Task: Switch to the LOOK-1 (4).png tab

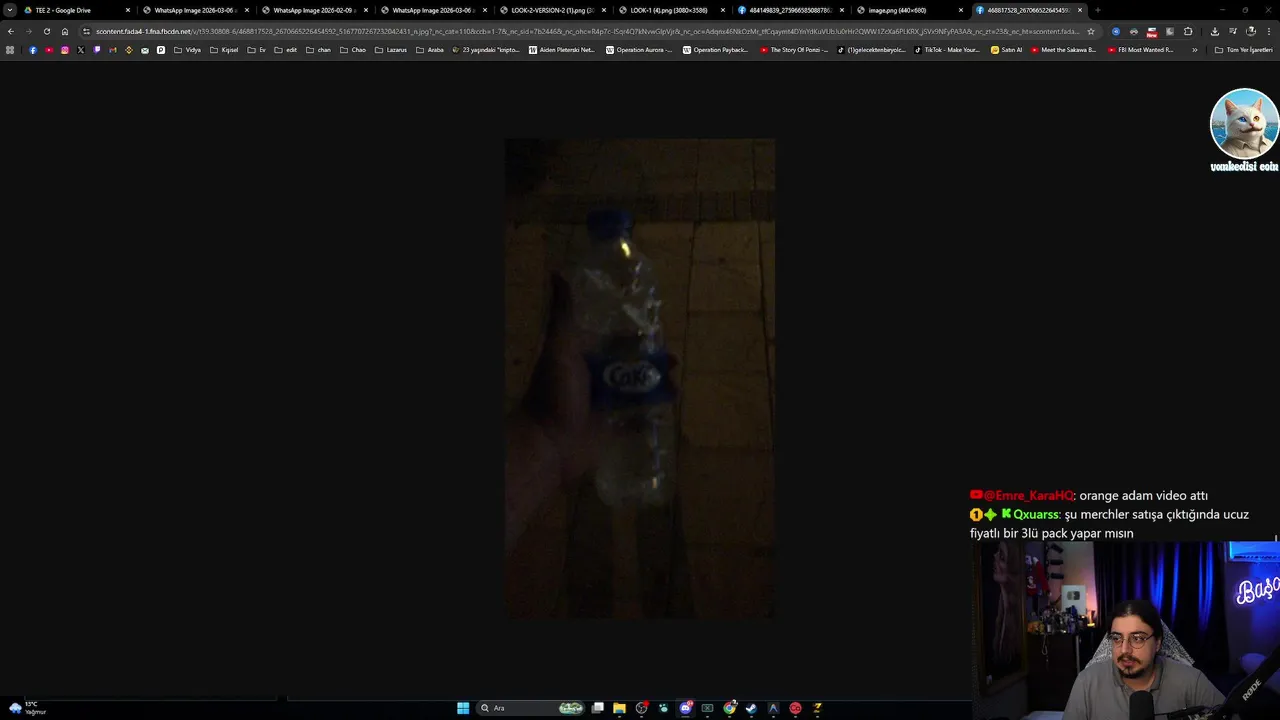Action: [x=670, y=10]
